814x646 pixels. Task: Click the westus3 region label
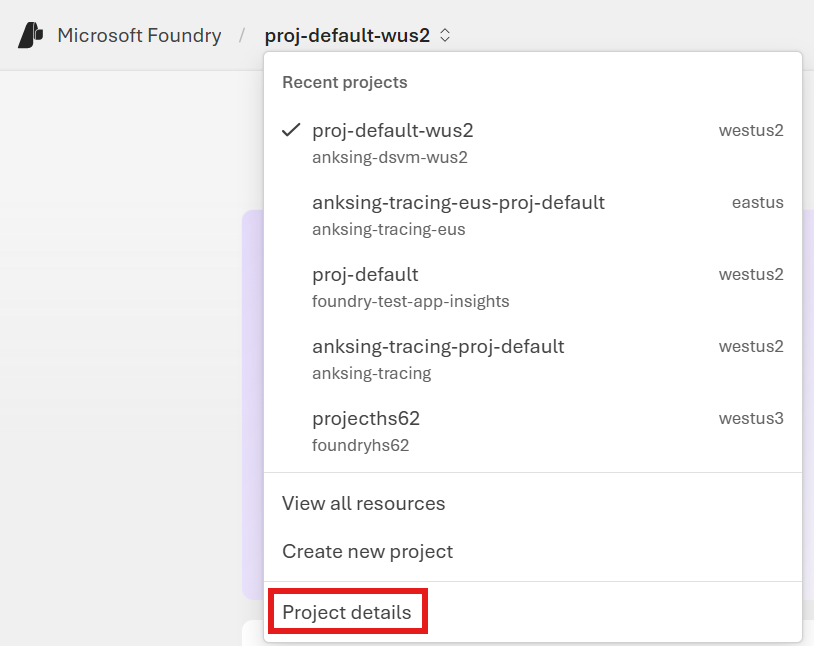tap(751, 418)
